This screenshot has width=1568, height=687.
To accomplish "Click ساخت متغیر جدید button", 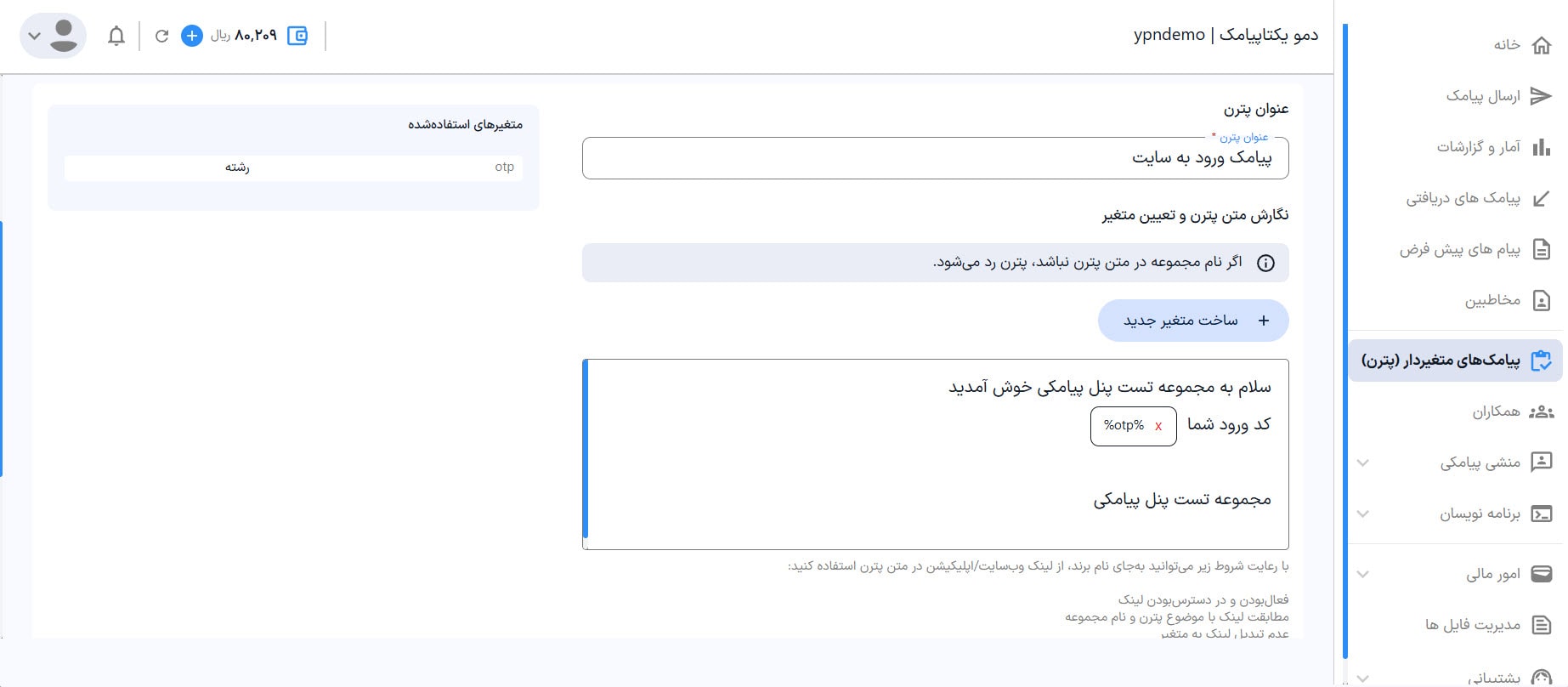I will pyautogui.click(x=1193, y=321).
